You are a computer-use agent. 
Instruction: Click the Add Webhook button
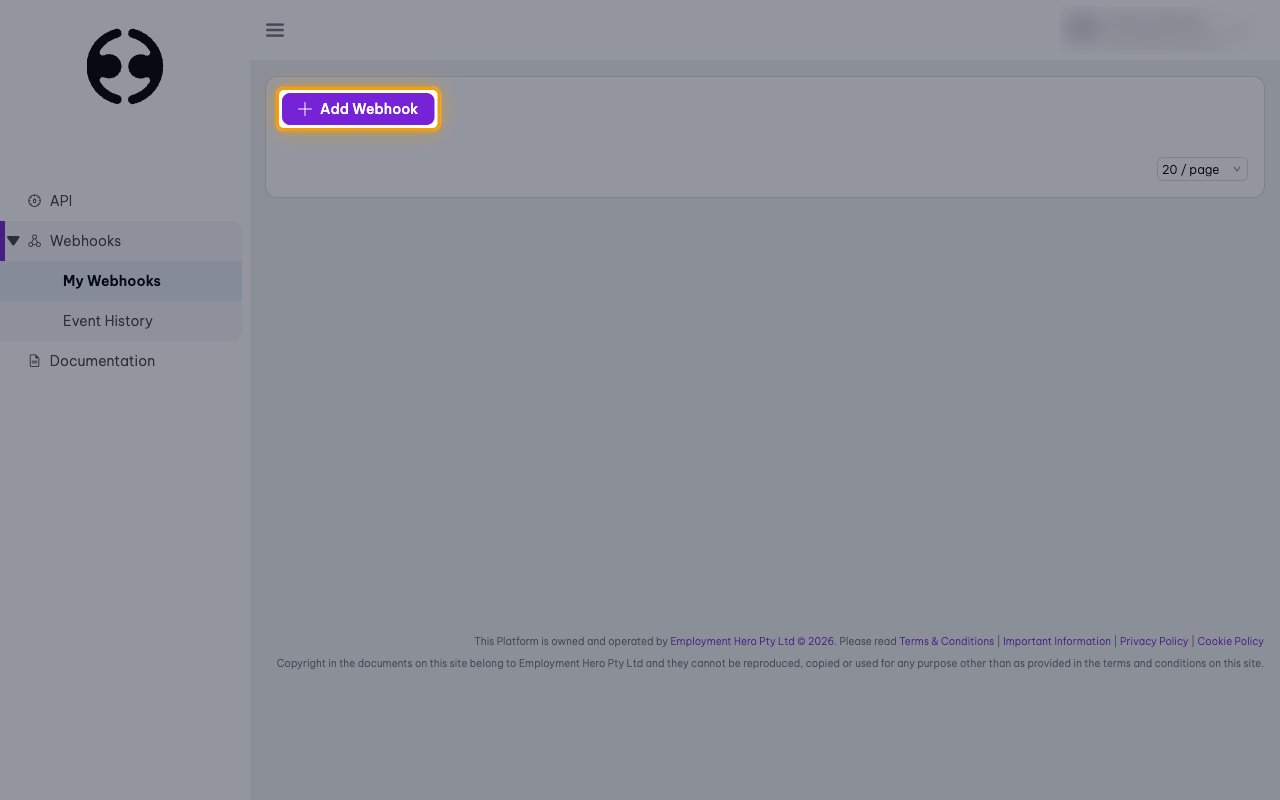358,109
